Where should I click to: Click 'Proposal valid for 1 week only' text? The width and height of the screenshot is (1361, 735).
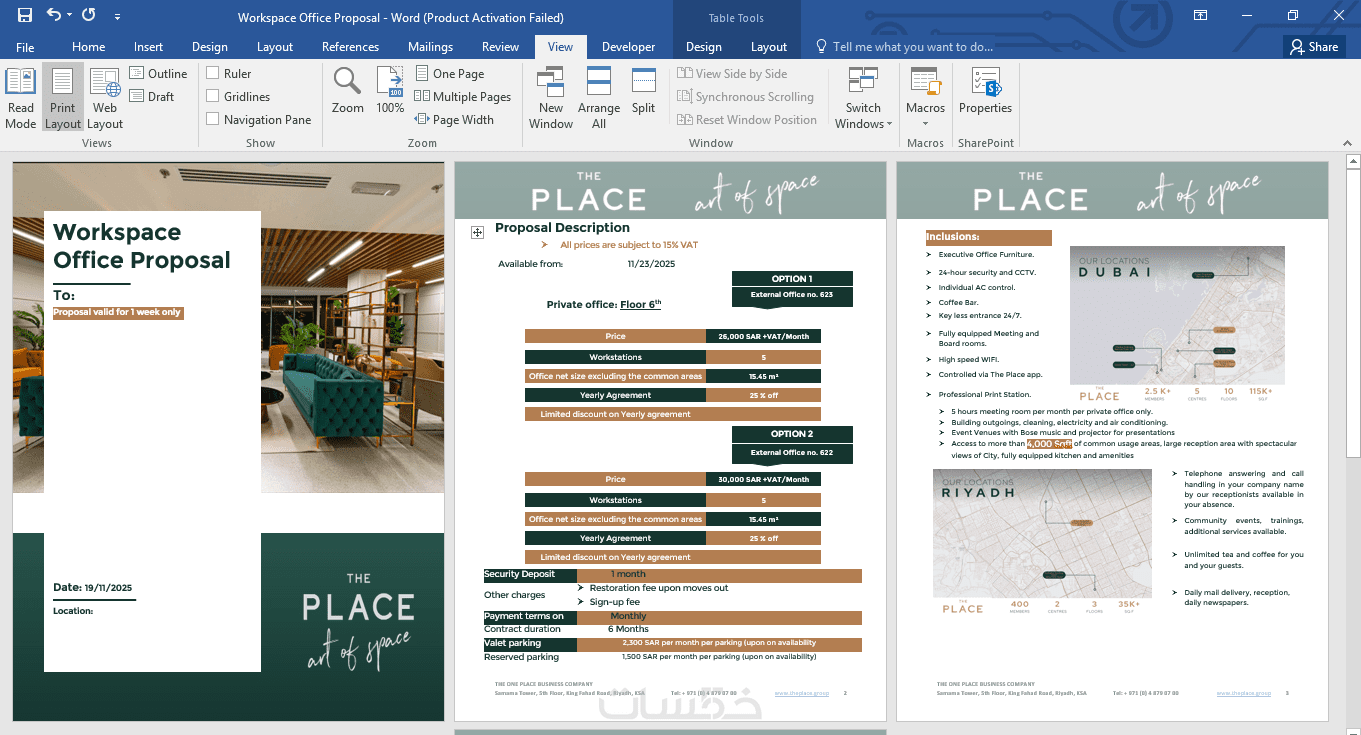(118, 312)
